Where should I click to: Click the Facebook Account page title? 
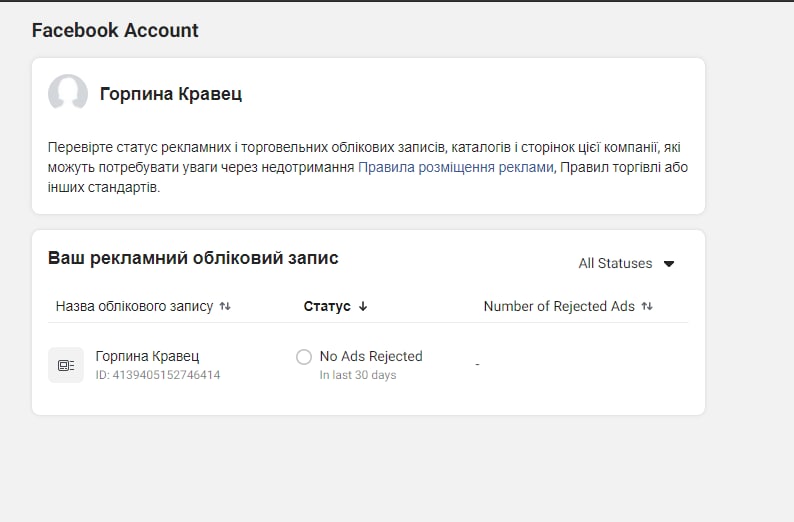115,30
